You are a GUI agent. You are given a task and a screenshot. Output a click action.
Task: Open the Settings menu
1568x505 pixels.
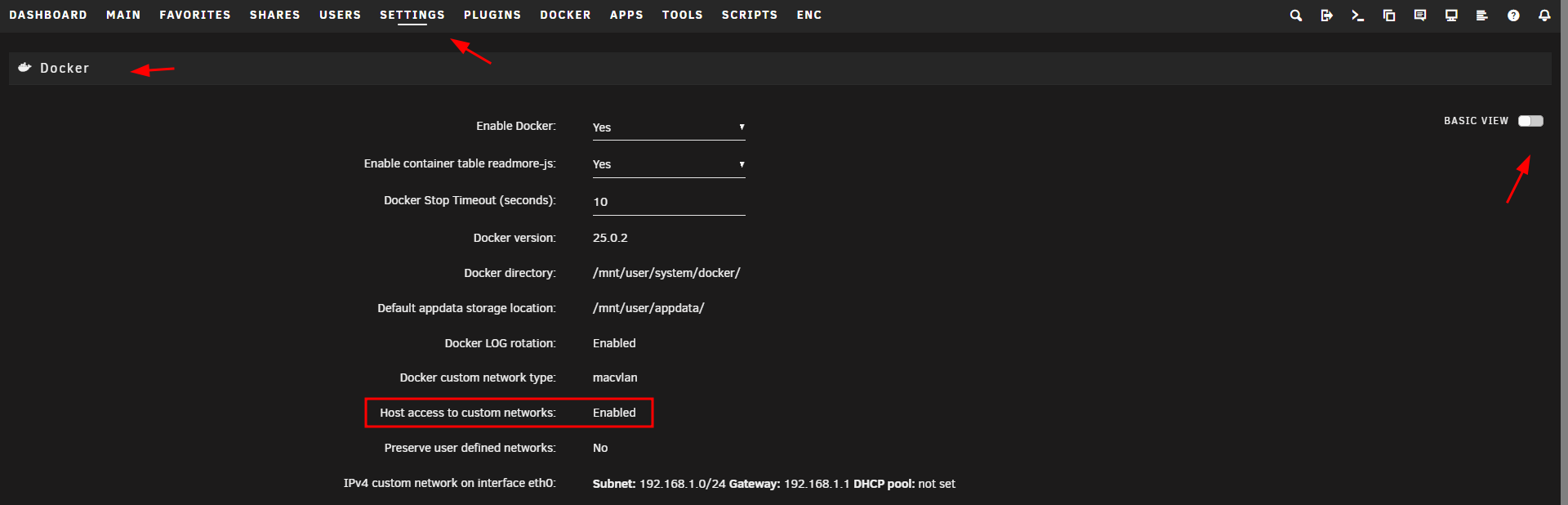tap(412, 15)
